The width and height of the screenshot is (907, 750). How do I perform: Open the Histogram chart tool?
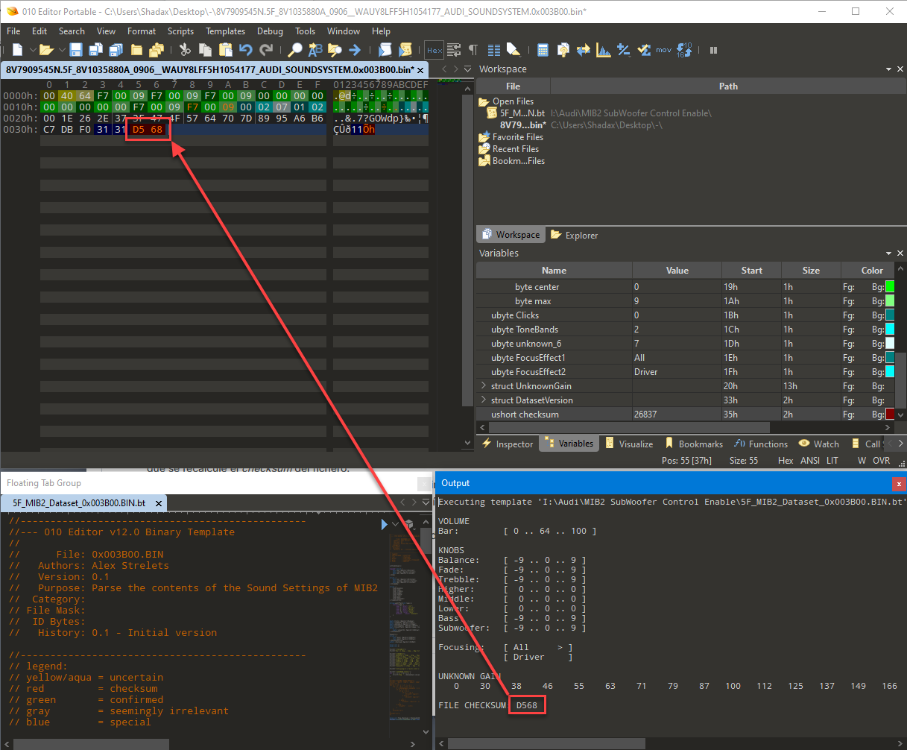(603, 50)
